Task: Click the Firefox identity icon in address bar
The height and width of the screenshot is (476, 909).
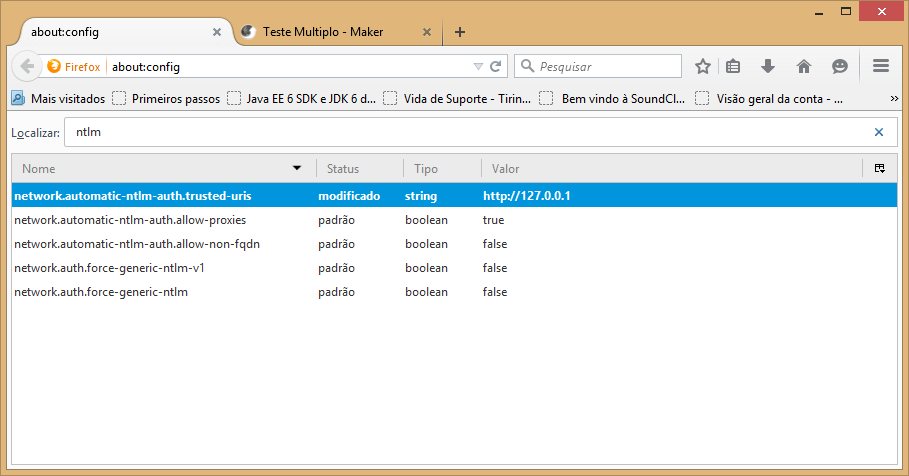Action: coord(54,66)
